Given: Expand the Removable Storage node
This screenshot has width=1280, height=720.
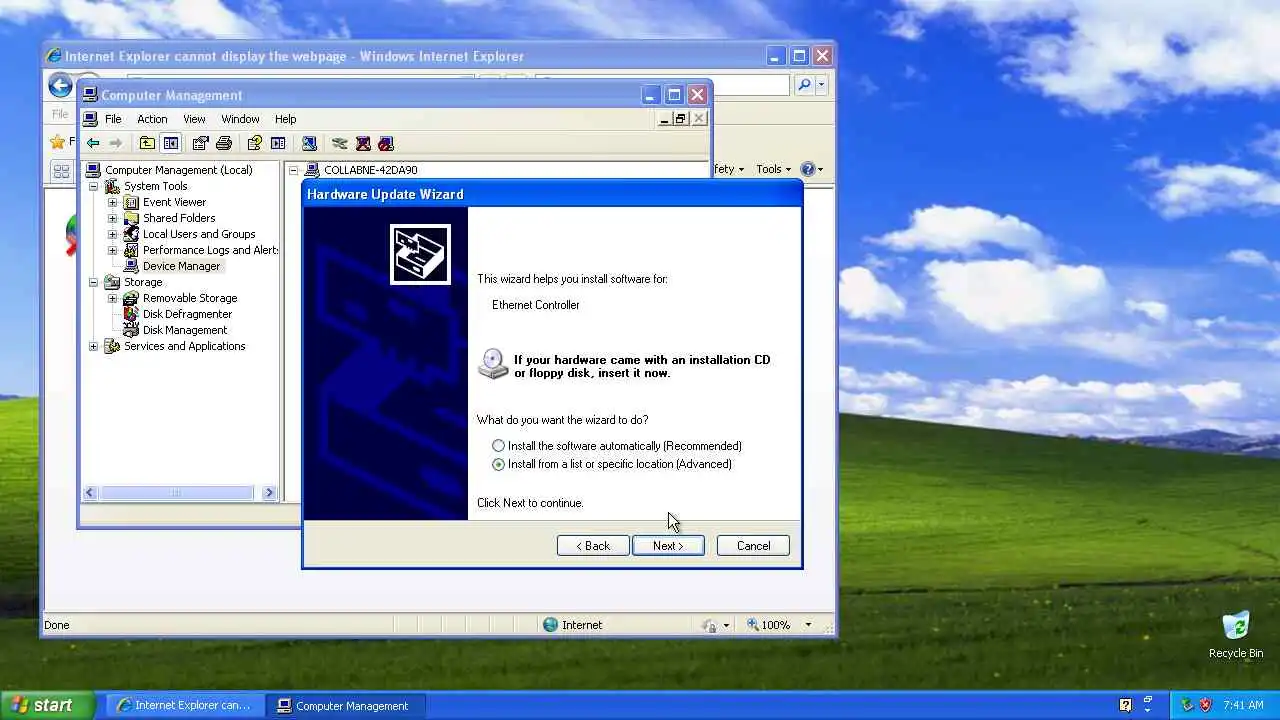Looking at the screenshot, I should click(113, 298).
